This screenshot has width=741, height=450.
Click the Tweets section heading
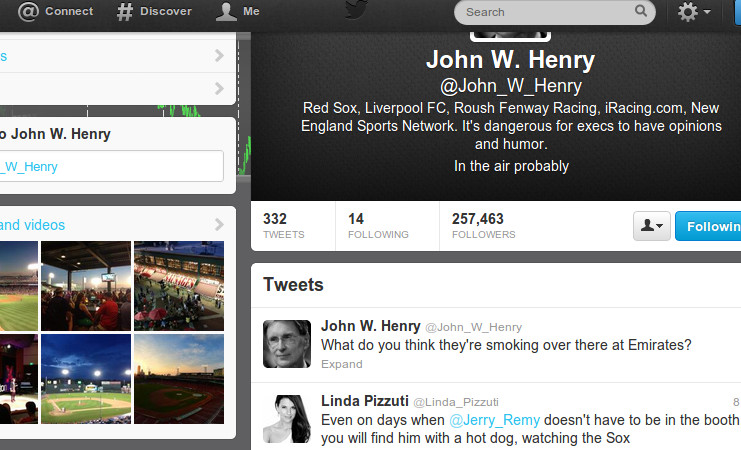[x=293, y=285]
